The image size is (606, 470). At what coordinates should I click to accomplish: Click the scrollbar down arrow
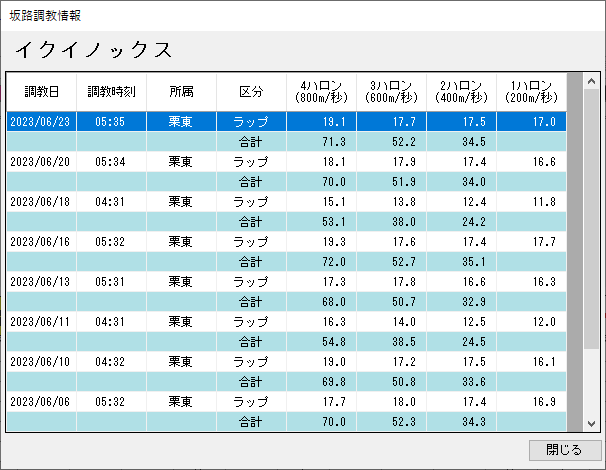(x=591, y=424)
